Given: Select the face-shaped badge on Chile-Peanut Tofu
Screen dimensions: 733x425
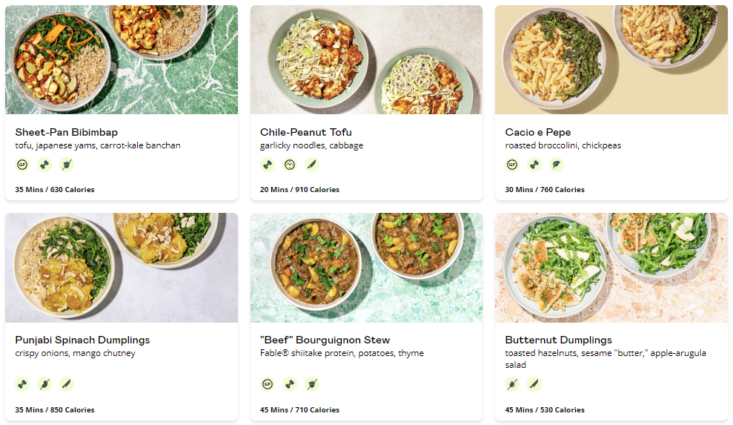Looking at the screenshot, I should click(290, 165).
